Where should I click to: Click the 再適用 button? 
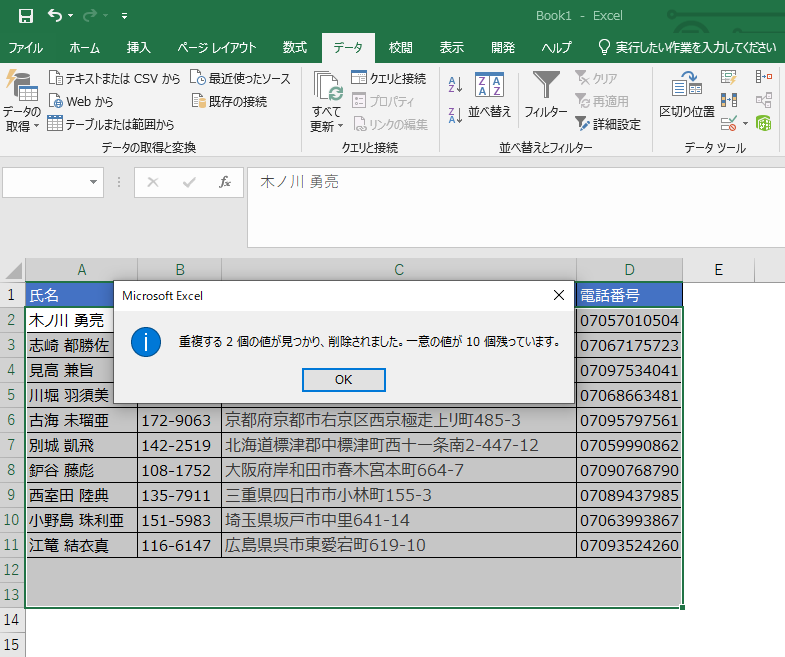coord(602,101)
